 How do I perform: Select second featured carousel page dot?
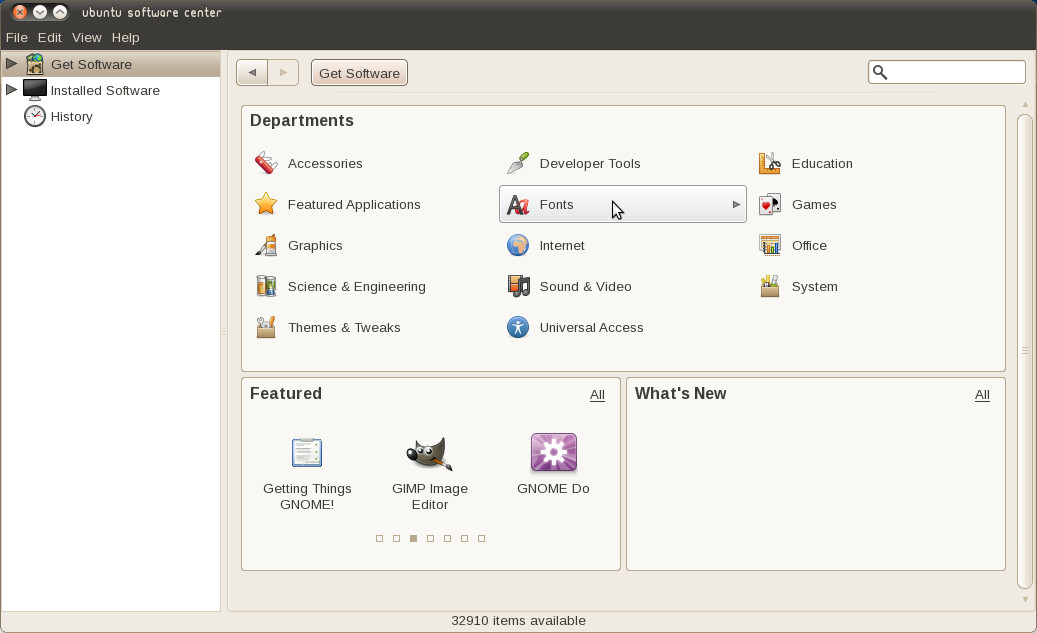396,538
